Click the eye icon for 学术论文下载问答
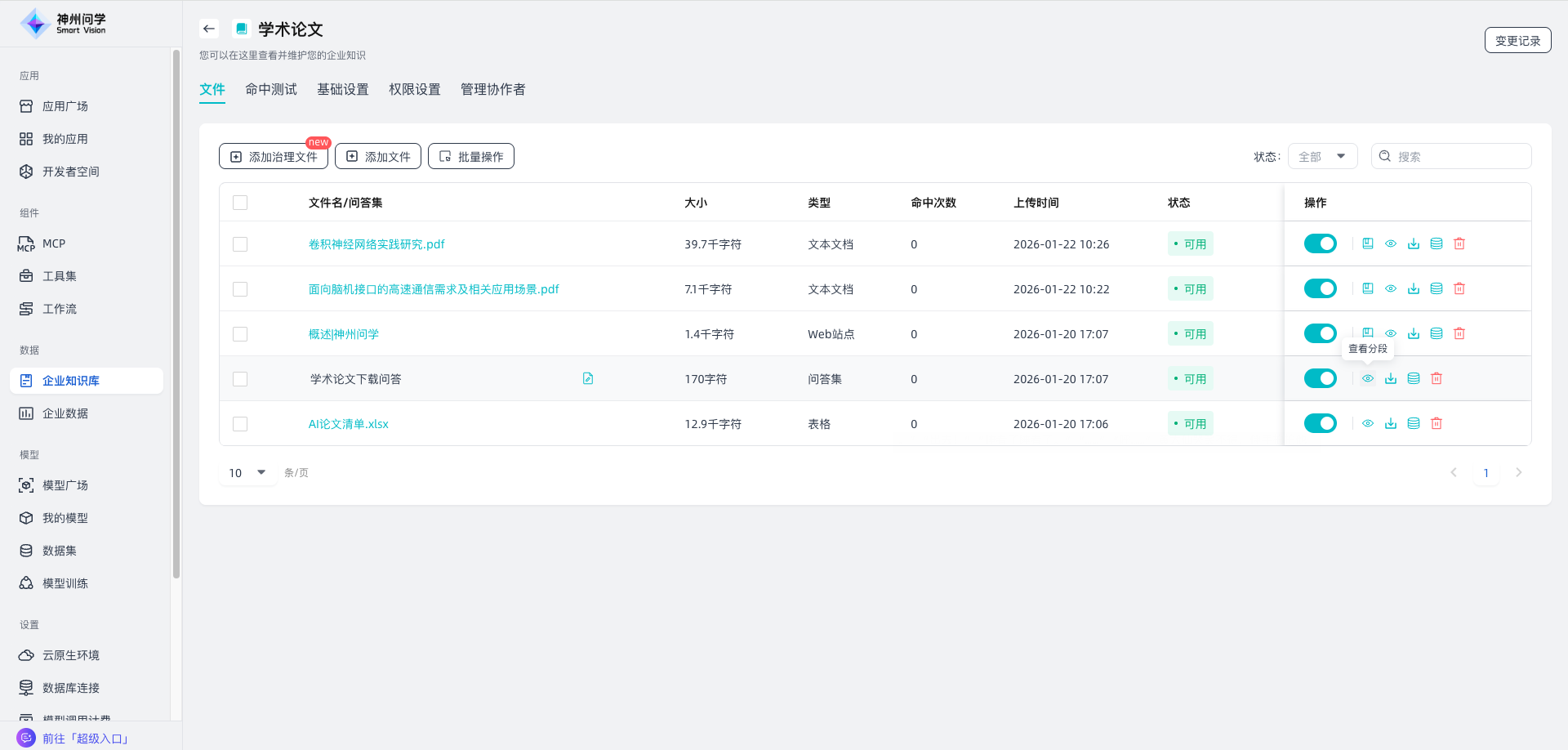Viewport: 1568px width, 750px height. click(x=1368, y=378)
